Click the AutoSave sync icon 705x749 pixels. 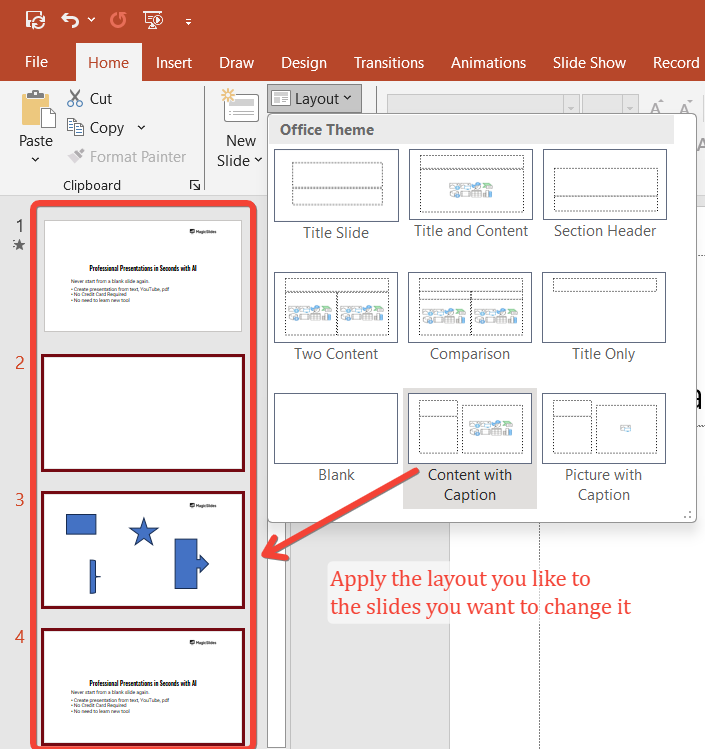34,19
